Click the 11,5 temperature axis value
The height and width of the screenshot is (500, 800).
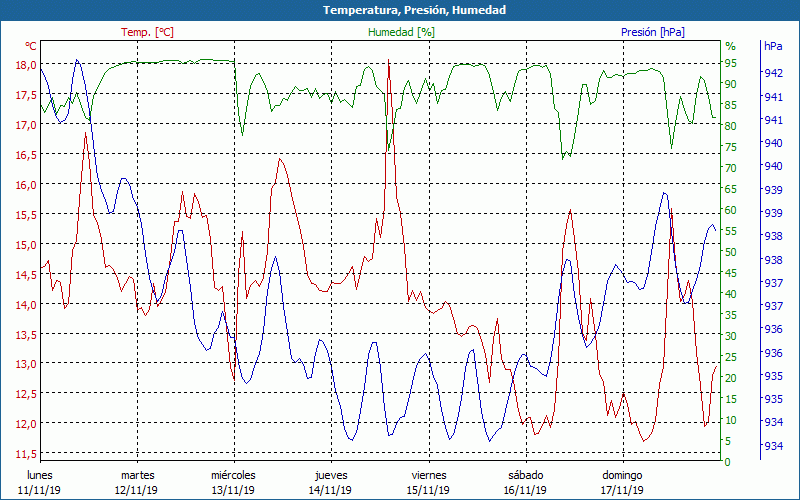click(26, 454)
